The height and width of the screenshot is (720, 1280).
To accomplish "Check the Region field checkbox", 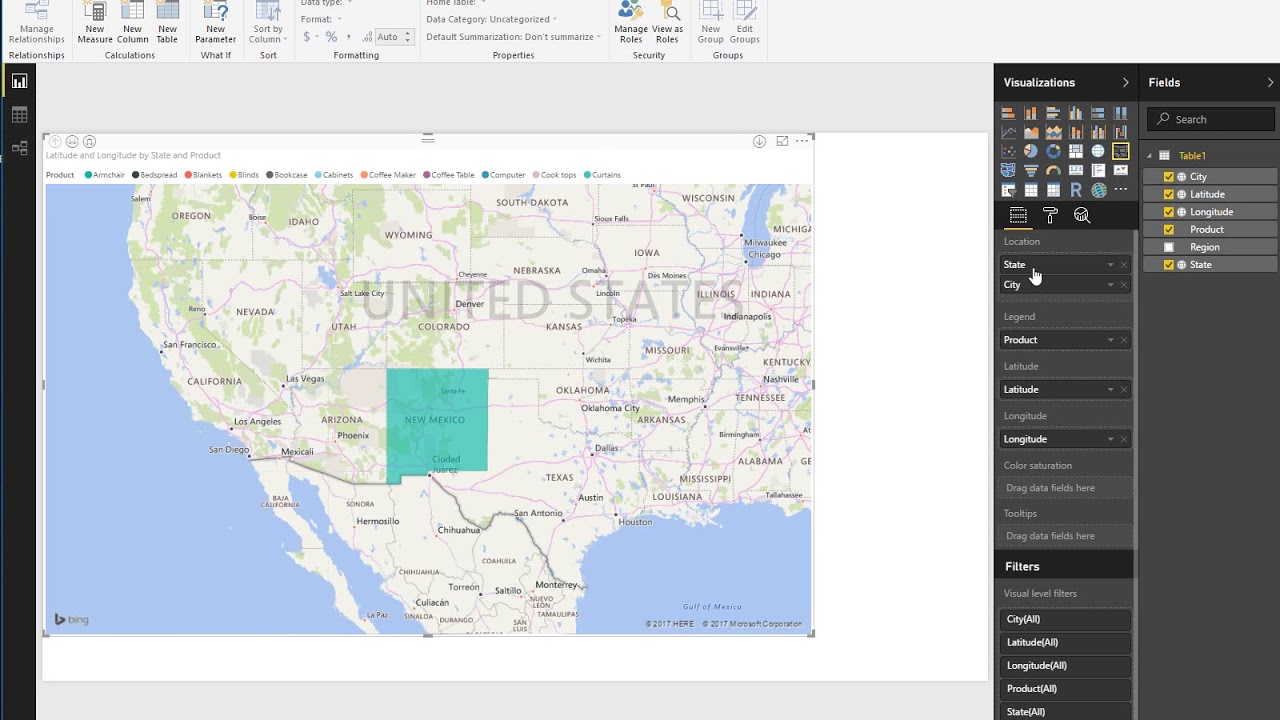I will 1168,247.
